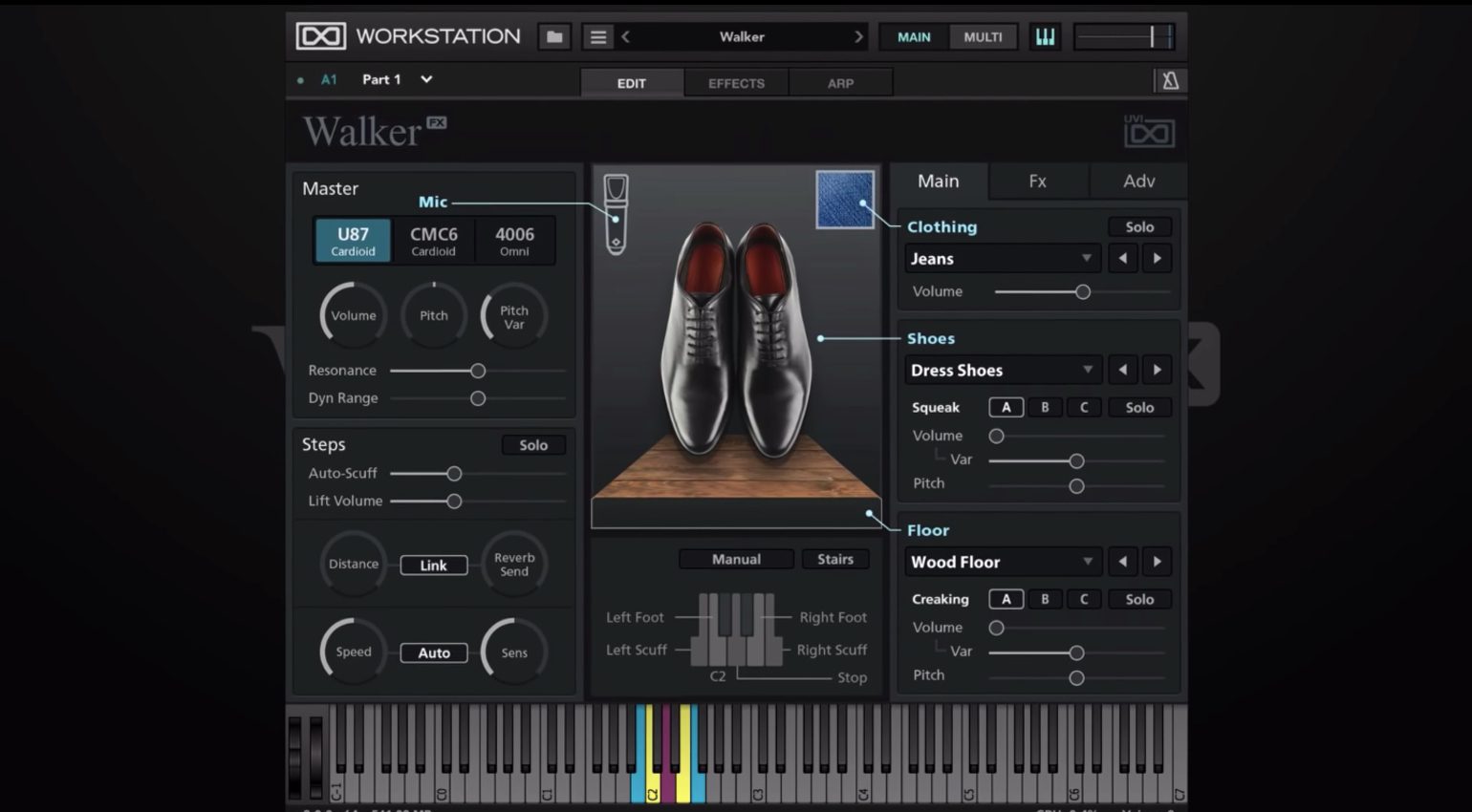This screenshot has height=812, width=1472.
Task: Switch to the EFFECTS tab
Action: 736,83
